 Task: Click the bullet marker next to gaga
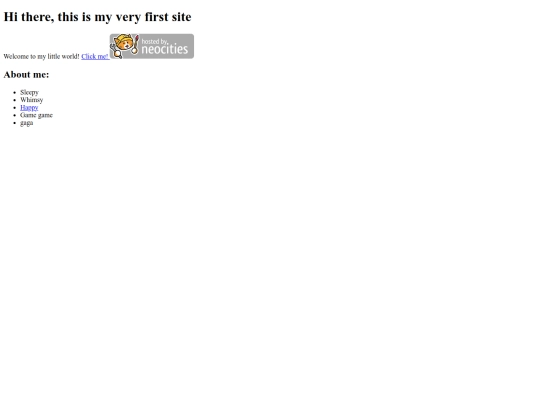pos(14,123)
